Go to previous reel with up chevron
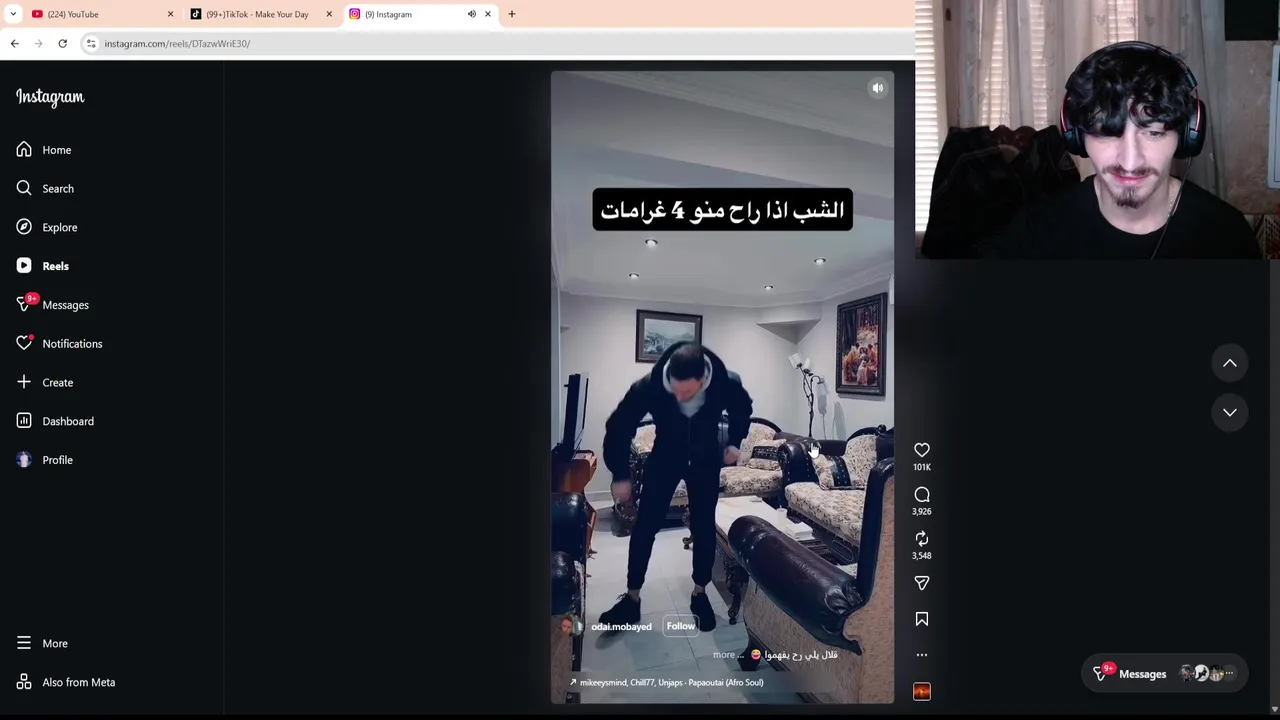 point(1230,363)
